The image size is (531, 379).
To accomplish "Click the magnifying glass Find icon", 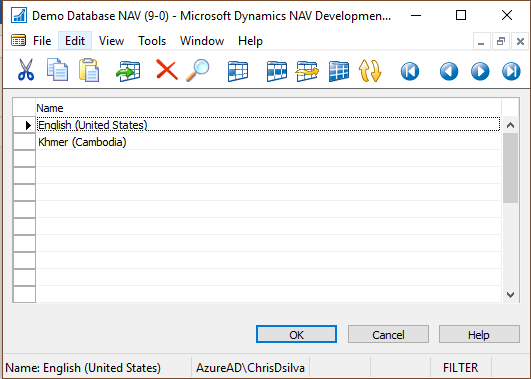I will (197, 70).
